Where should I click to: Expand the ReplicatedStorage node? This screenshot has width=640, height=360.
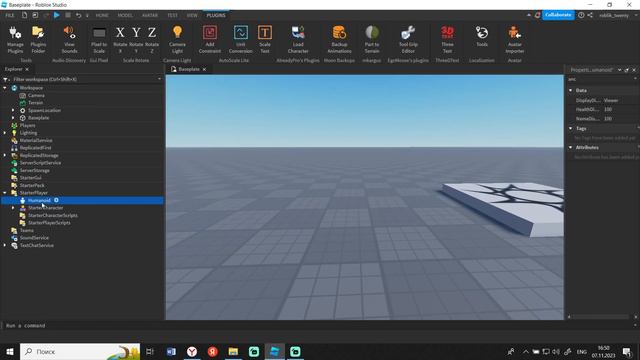(x=5, y=155)
